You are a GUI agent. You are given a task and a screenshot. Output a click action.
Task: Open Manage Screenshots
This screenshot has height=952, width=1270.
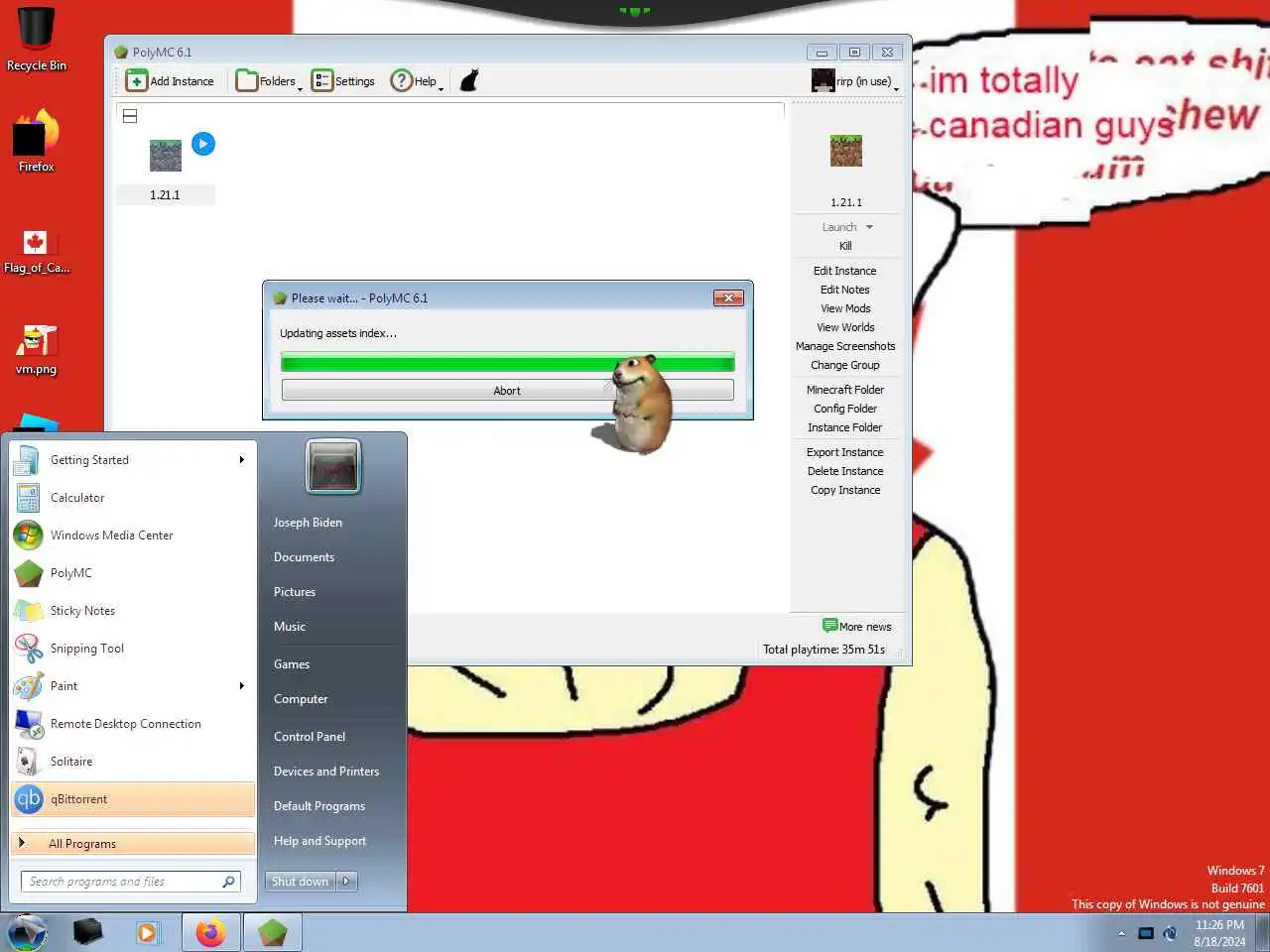pos(845,346)
